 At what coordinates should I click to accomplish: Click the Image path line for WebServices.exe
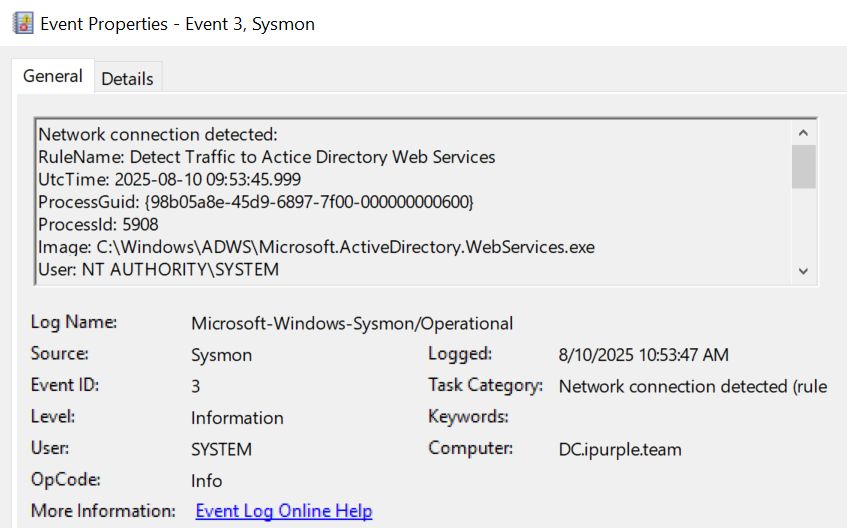[x=316, y=247]
